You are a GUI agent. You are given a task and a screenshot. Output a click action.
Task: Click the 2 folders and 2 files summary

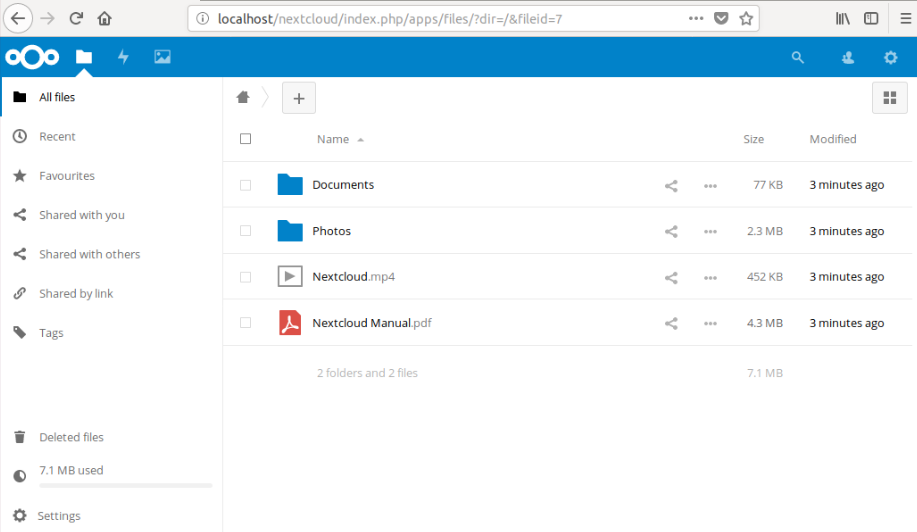coord(367,373)
